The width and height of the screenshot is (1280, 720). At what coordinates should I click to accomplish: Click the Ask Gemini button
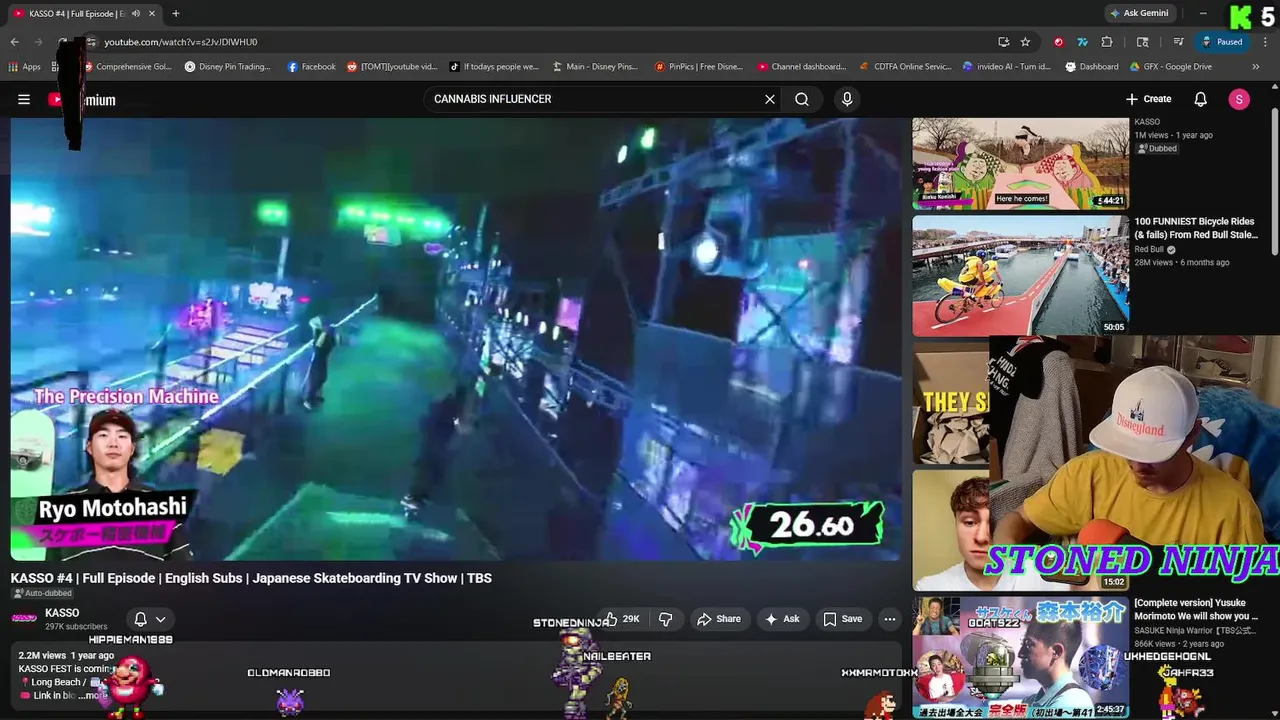tap(1138, 14)
